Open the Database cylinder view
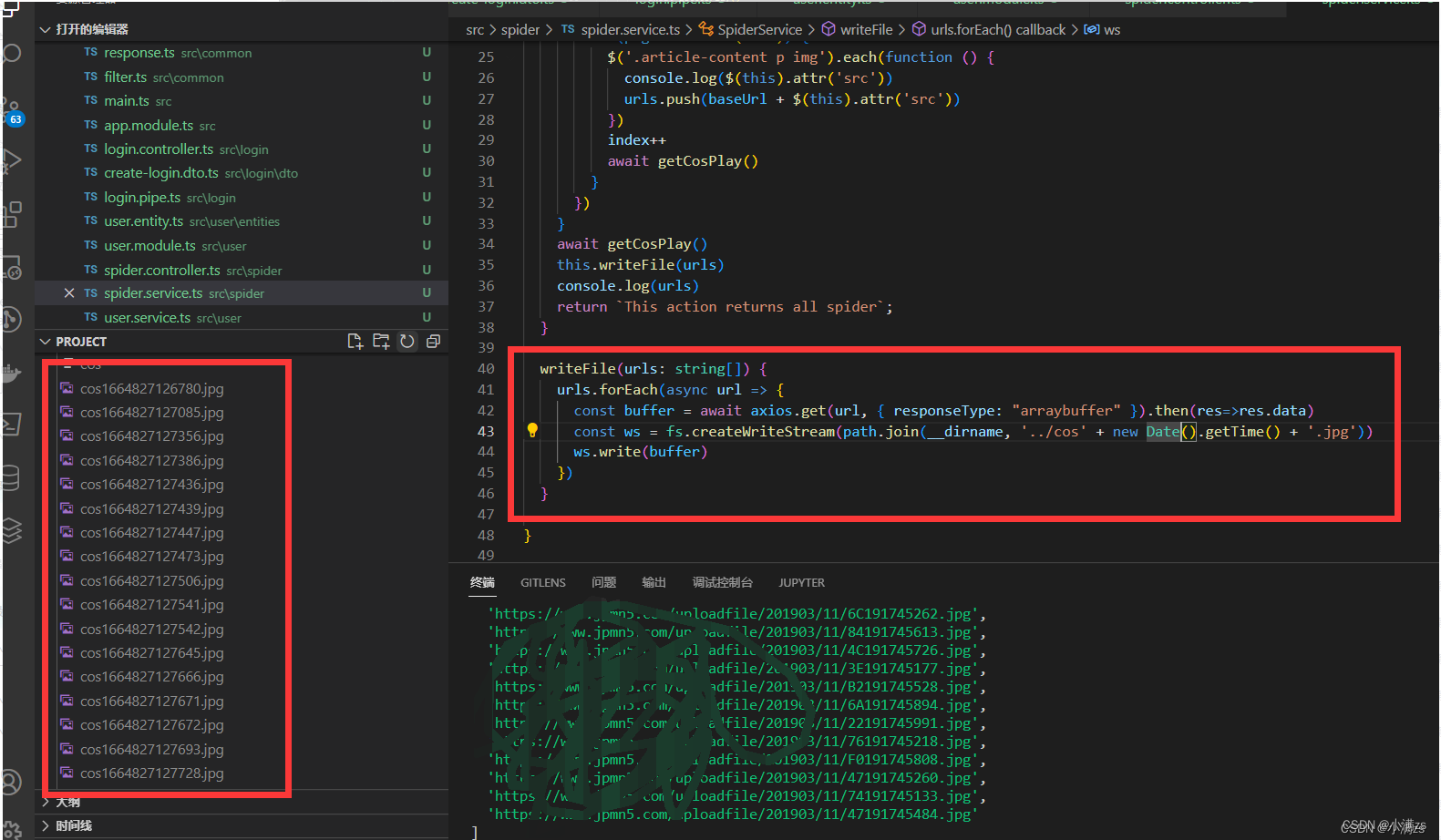Viewport: 1441px width, 840px height. (11, 477)
